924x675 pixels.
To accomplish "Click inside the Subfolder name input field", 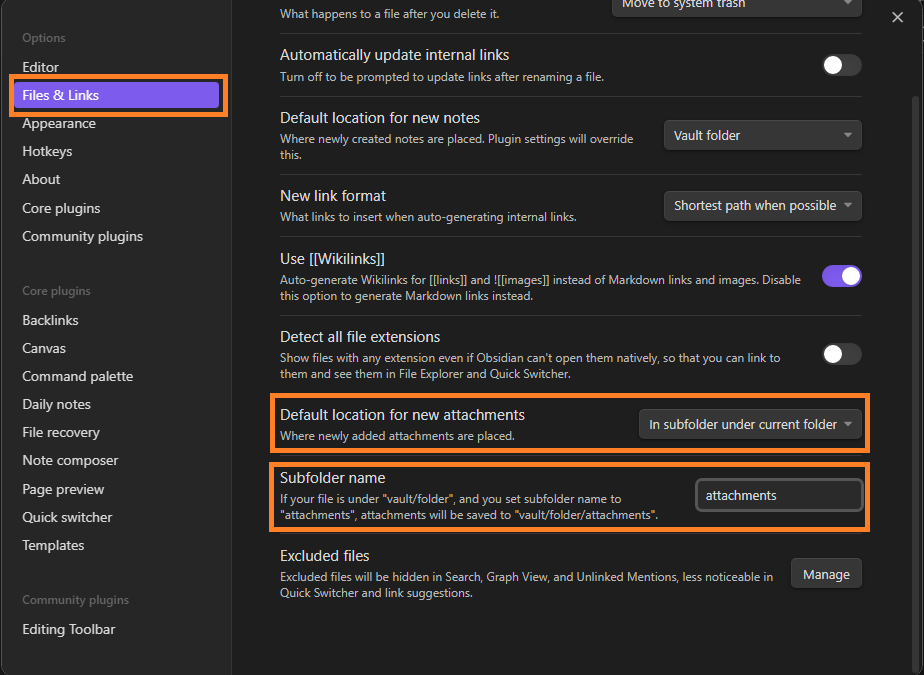I will [x=779, y=494].
